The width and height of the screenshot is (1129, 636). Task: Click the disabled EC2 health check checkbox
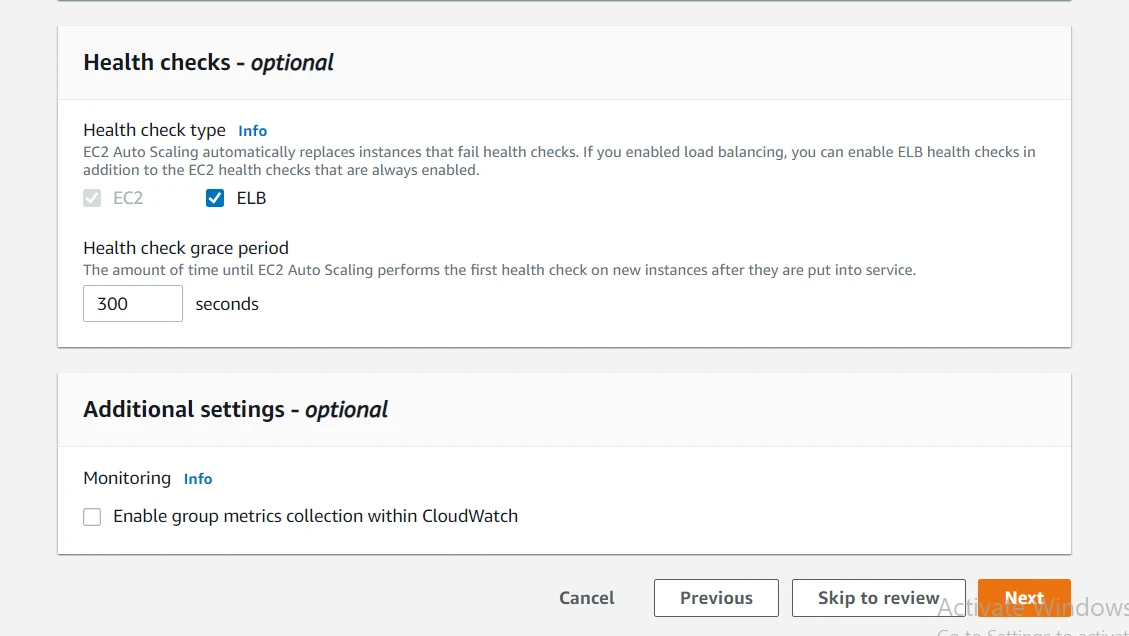point(92,198)
